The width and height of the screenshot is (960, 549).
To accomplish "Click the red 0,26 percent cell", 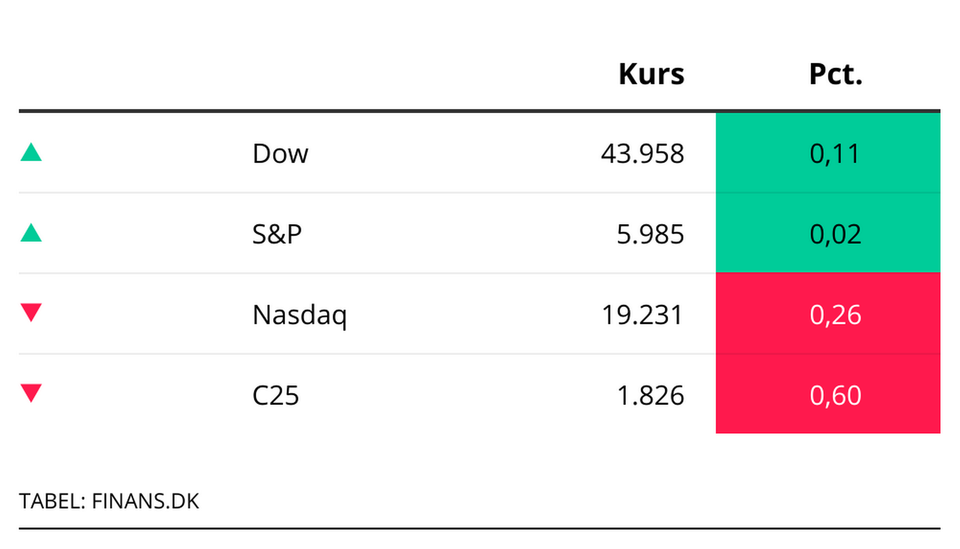I will [x=828, y=315].
